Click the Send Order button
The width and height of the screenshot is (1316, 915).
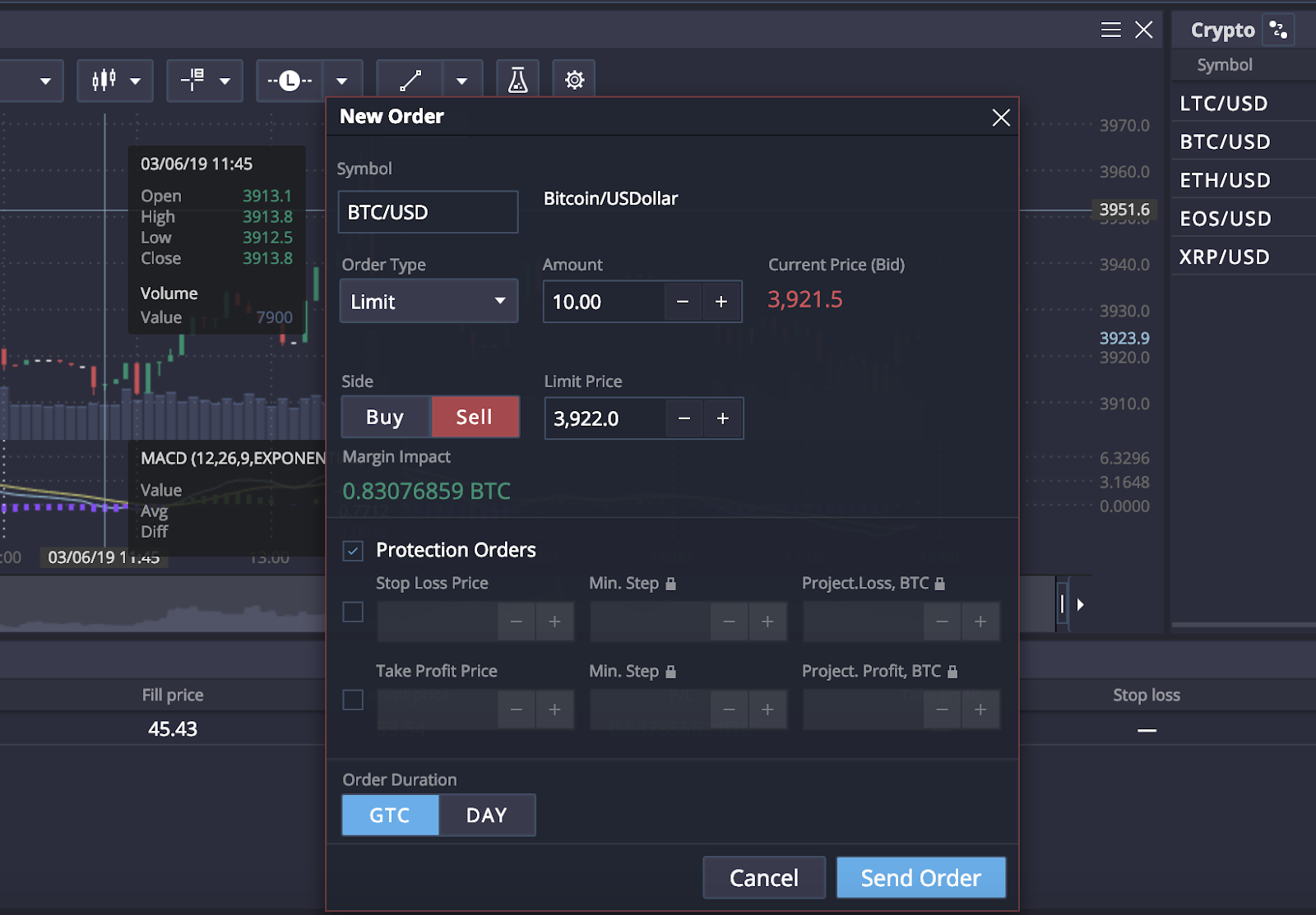[x=921, y=878]
